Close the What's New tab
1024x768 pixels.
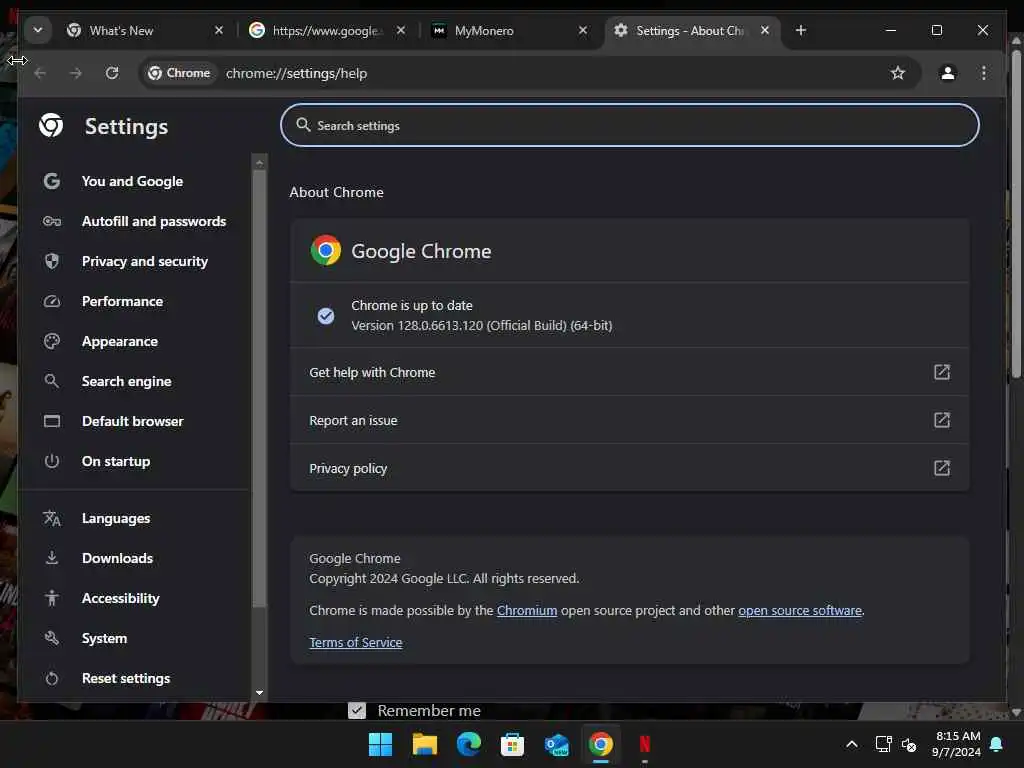tap(219, 30)
